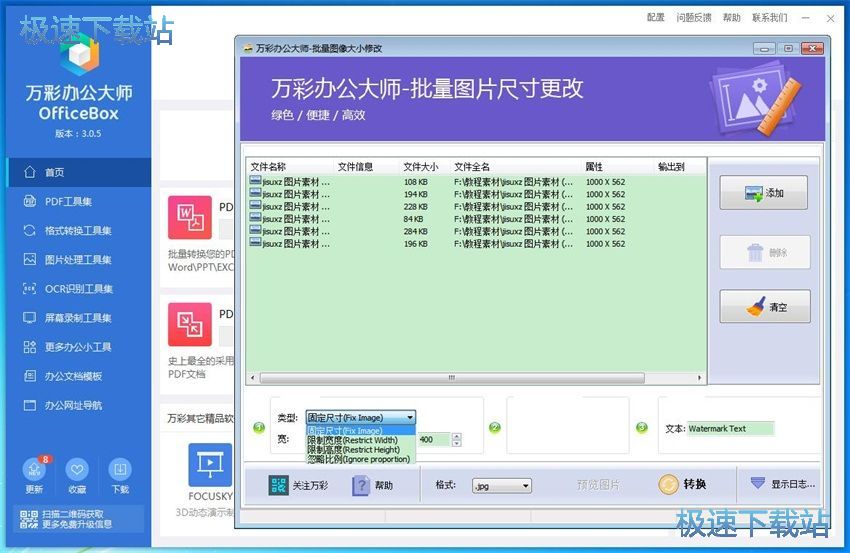Click the QR code upgrade info banner
This screenshot has height=553, width=850.
(x=79, y=519)
